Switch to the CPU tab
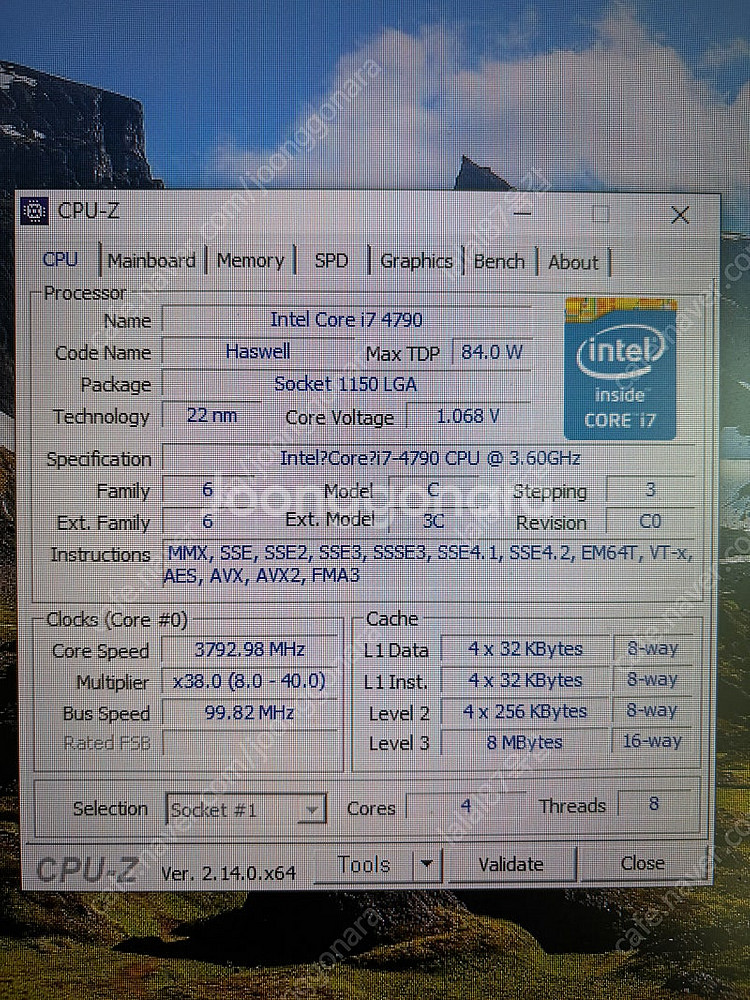Image resolution: width=750 pixels, height=1000 pixels. click(x=60, y=260)
